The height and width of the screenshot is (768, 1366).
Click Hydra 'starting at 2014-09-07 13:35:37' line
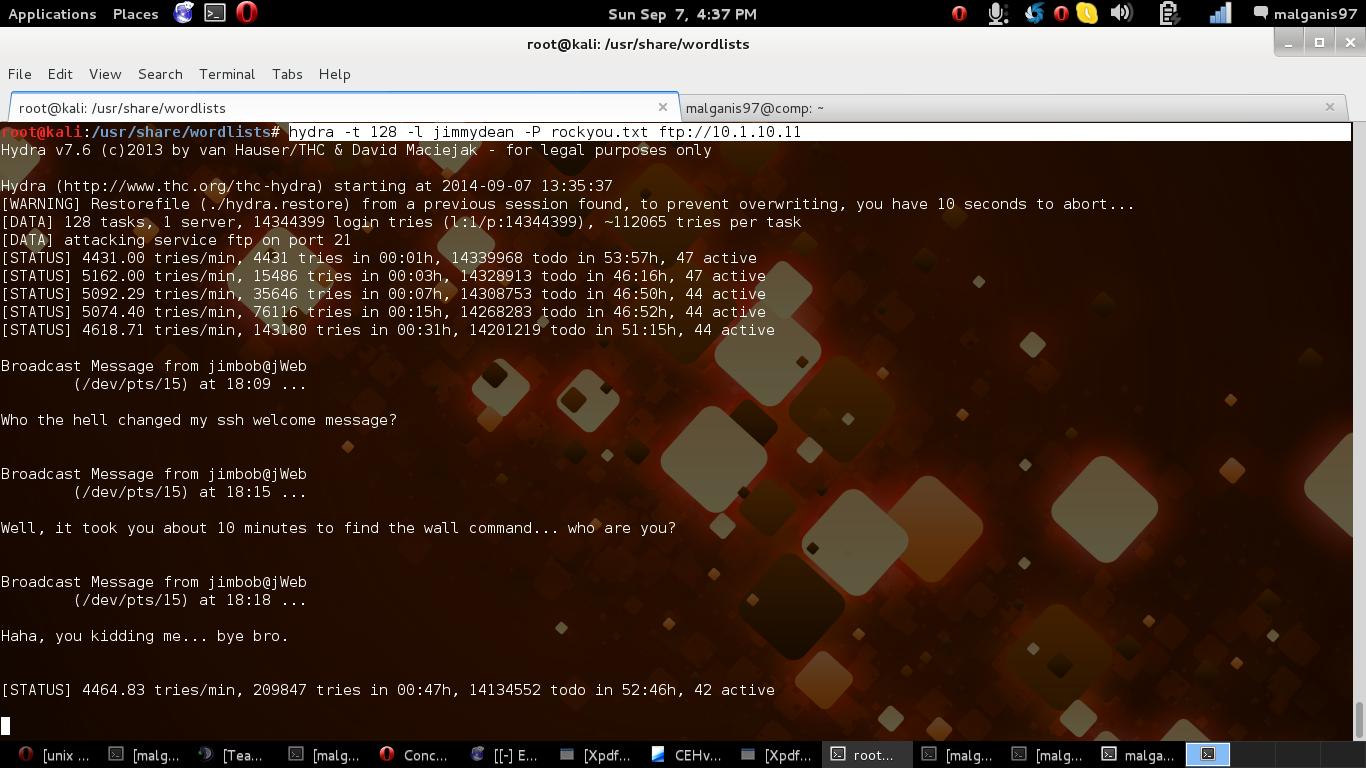(307, 186)
